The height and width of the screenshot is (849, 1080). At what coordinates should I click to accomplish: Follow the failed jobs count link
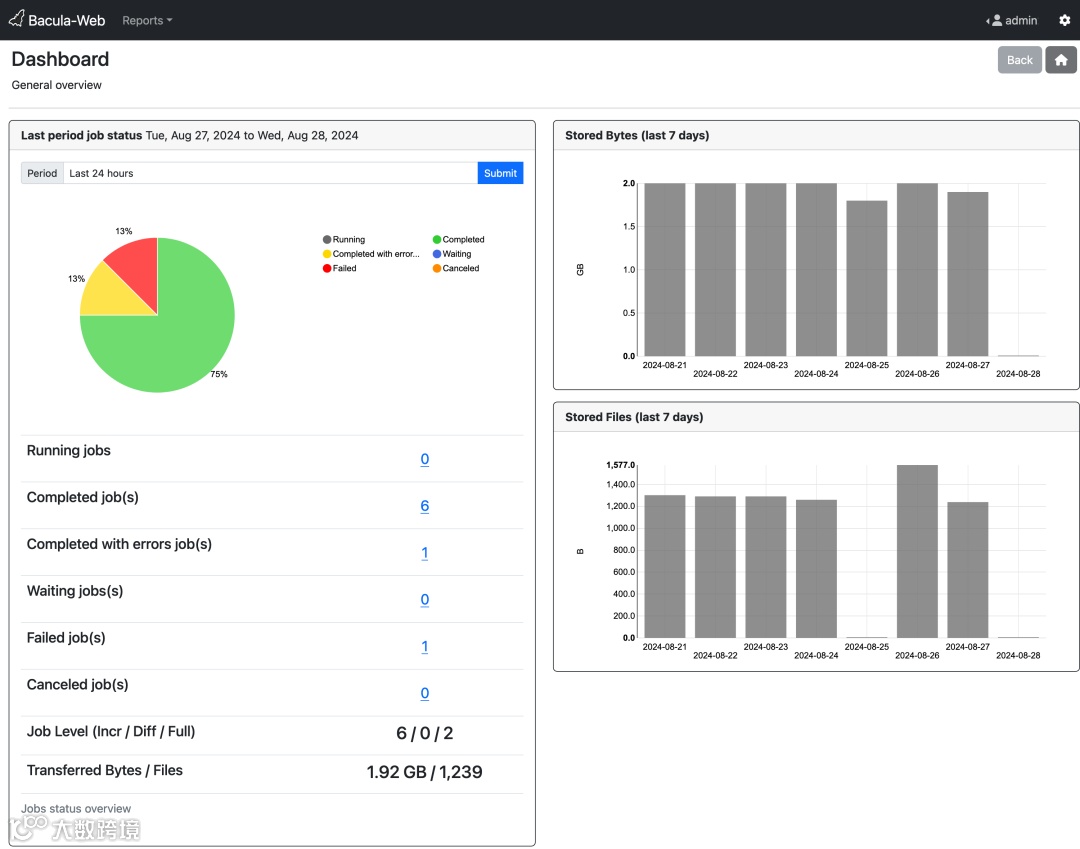coord(424,646)
